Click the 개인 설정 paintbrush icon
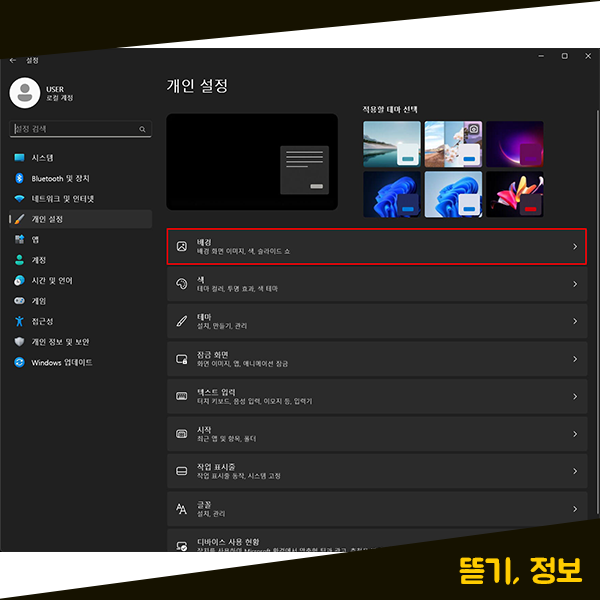The width and height of the screenshot is (600, 600). pyautogui.click(x=19, y=219)
